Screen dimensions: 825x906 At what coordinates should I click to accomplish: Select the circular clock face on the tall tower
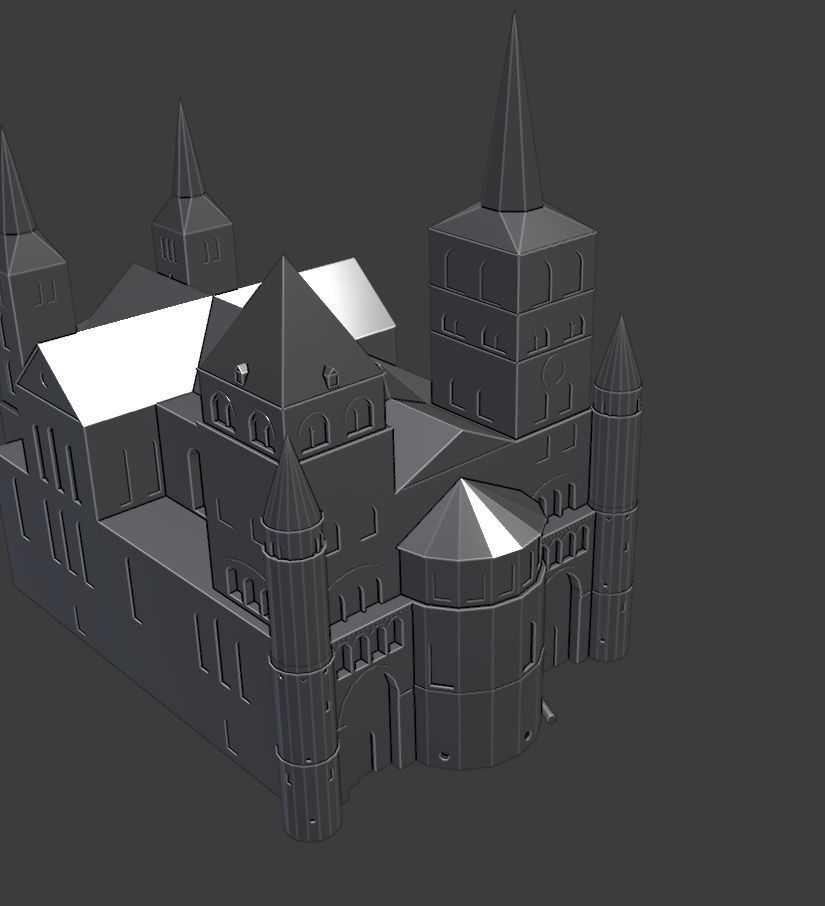[553, 369]
